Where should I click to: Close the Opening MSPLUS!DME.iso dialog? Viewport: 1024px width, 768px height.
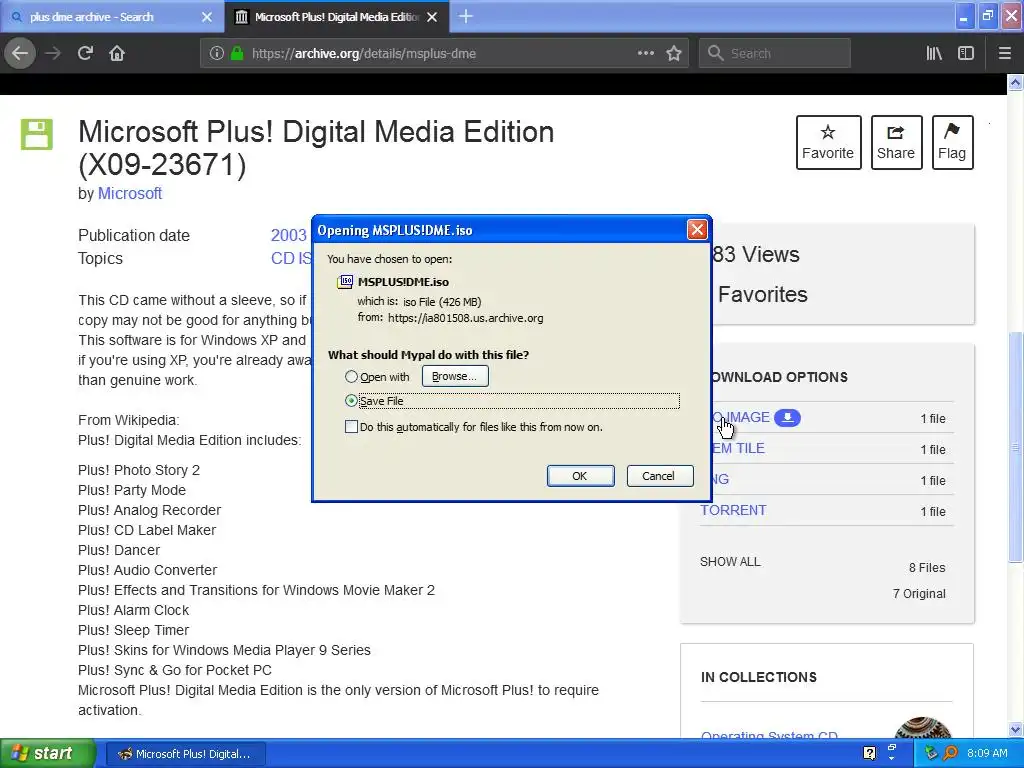point(697,229)
